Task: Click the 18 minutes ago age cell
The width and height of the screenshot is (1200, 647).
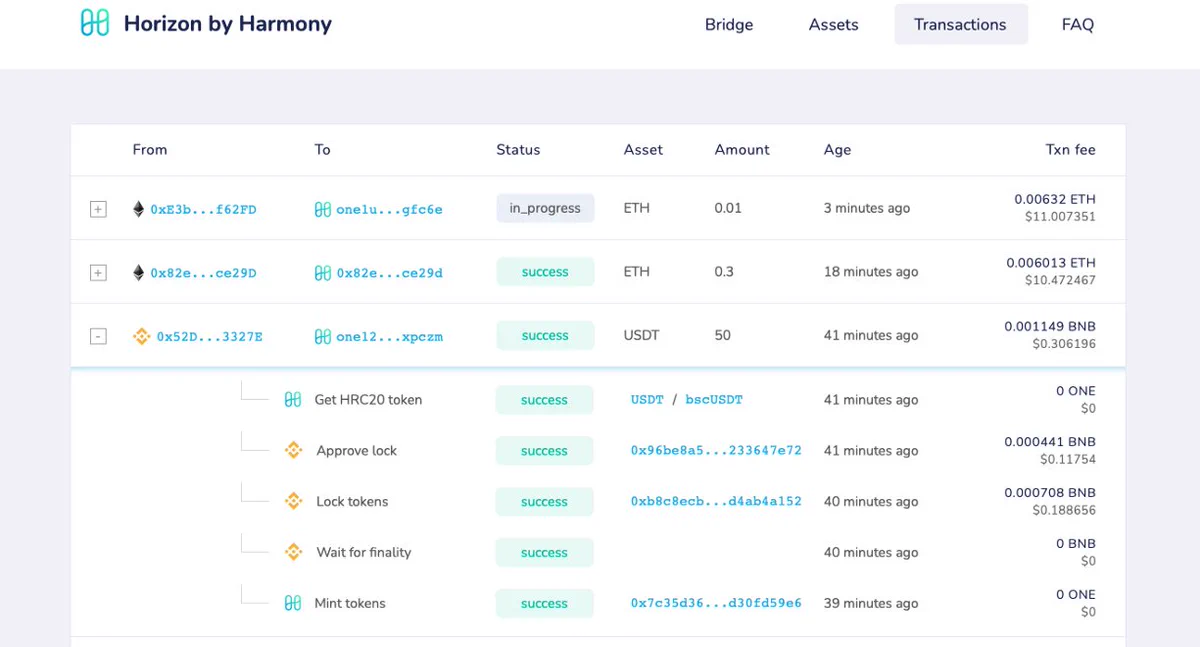Action: point(871,272)
